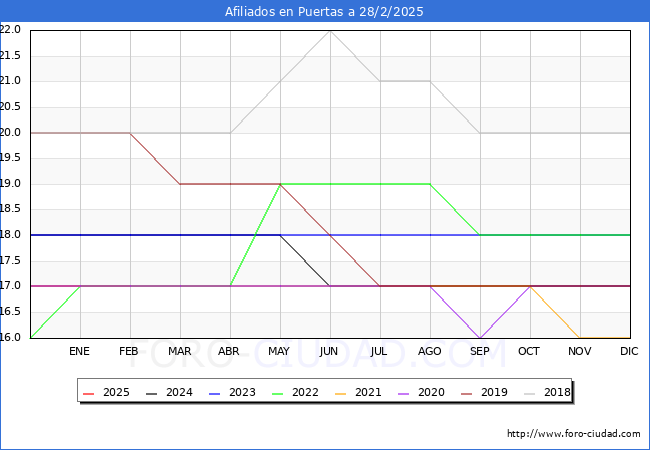Click the NOV month axis label

coord(580,351)
